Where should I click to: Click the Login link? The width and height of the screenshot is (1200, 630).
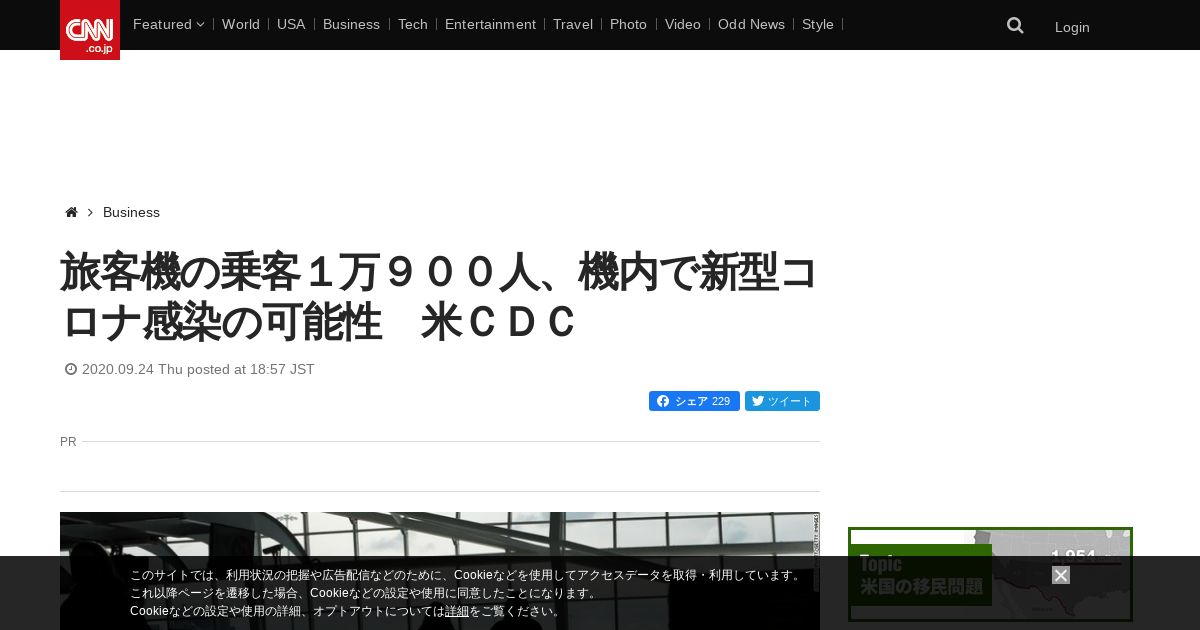(1072, 27)
